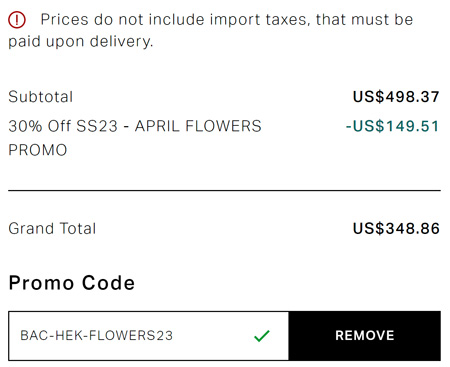Screen dimensions: 450x367
Task: Click the -US$149.51 discount amount
Action: click(393, 126)
